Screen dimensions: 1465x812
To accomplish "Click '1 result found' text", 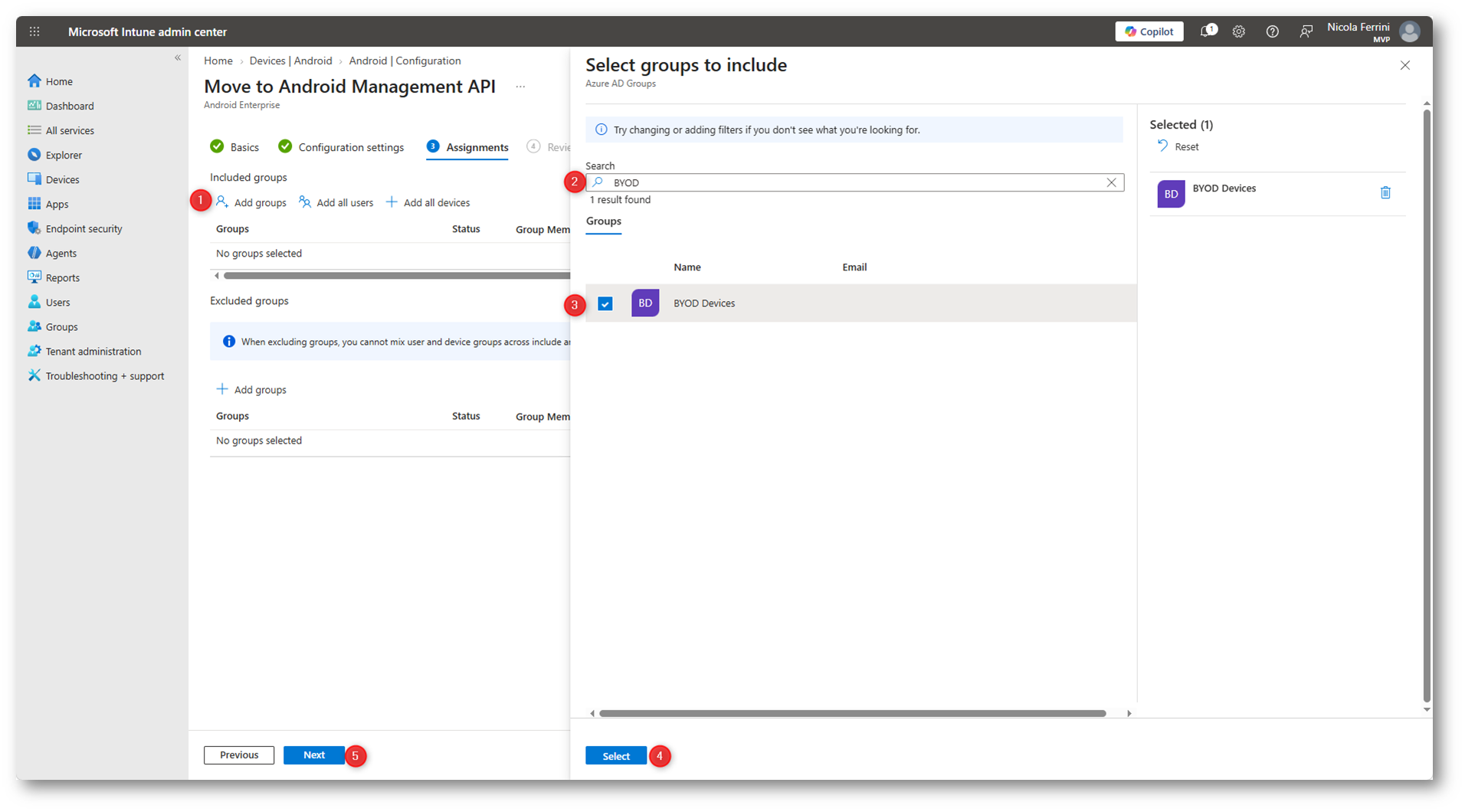I will [620, 200].
